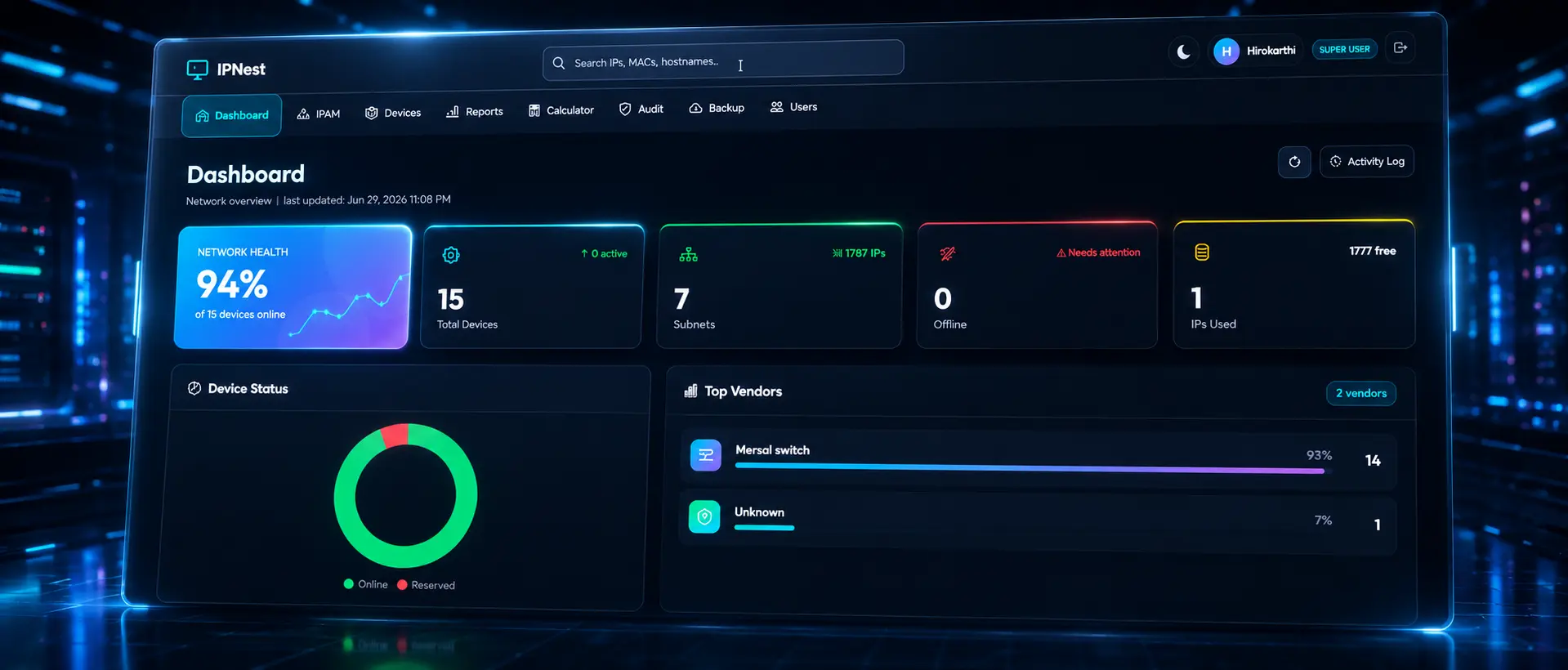Select the Audit tab
Screen dimensions: 1568x670
(641, 109)
